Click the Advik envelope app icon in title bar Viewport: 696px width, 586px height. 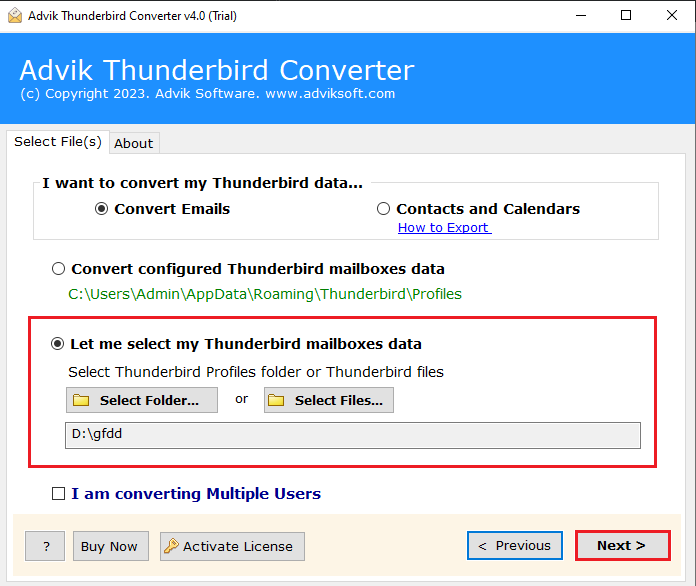(x=15, y=16)
